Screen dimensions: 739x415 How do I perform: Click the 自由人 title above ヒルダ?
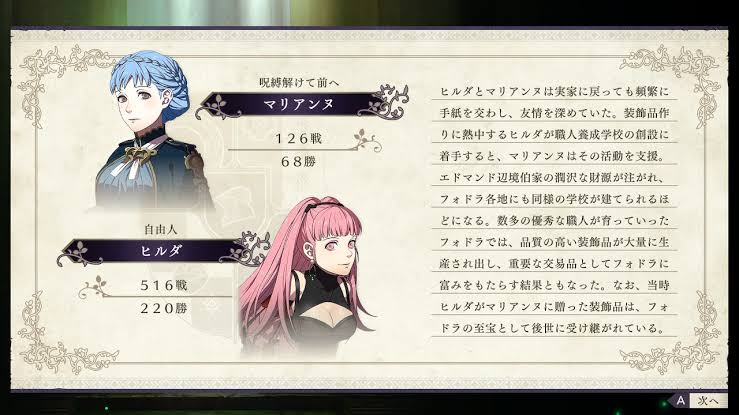coord(160,230)
